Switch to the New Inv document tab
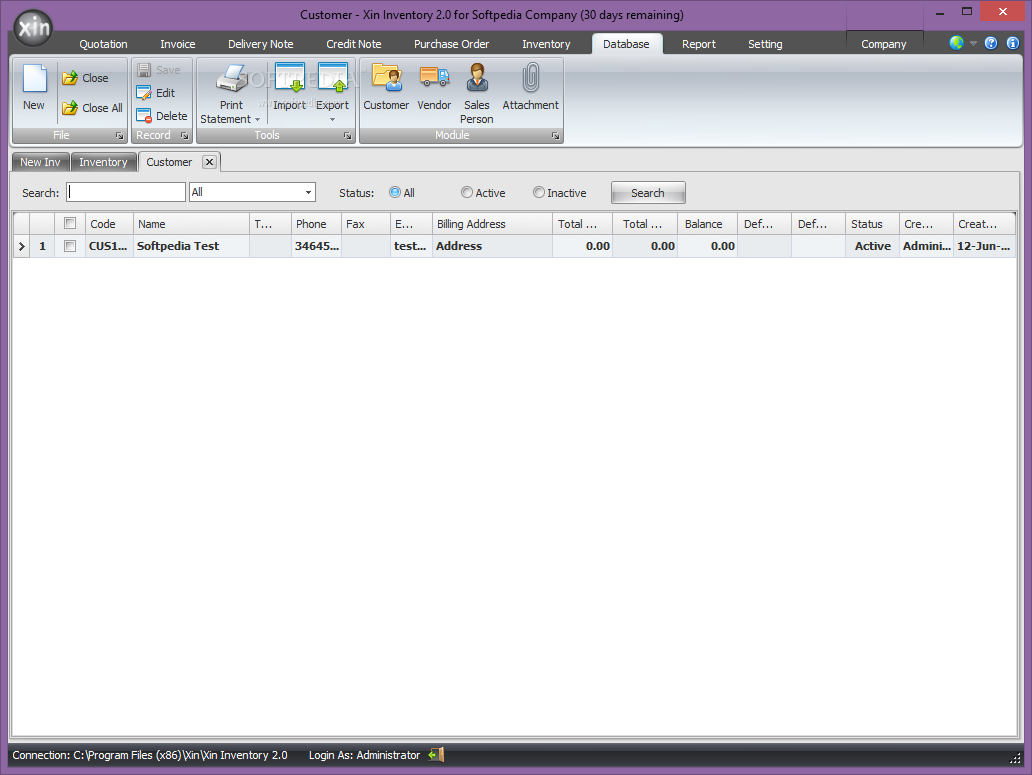This screenshot has height=775, width=1032. coord(40,162)
